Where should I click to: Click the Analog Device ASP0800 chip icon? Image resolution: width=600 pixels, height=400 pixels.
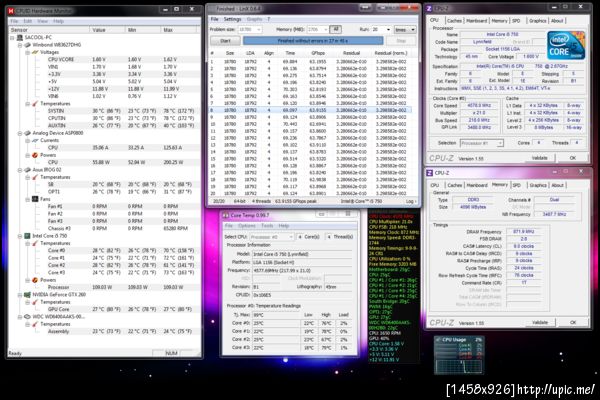(27, 133)
